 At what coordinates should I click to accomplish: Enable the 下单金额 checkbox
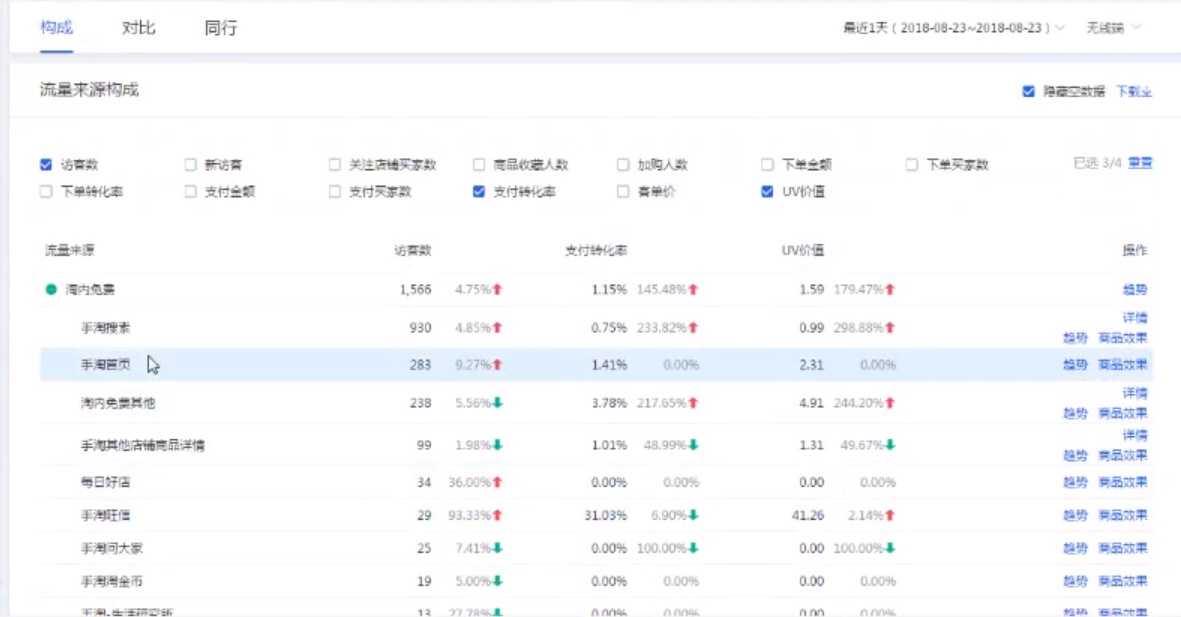pyautogui.click(x=767, y=164)
